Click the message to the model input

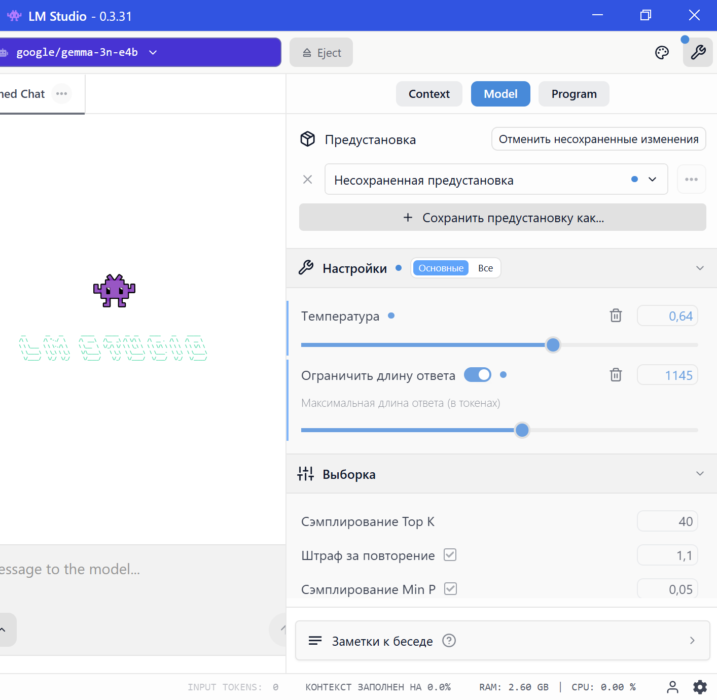click(143, 569)
